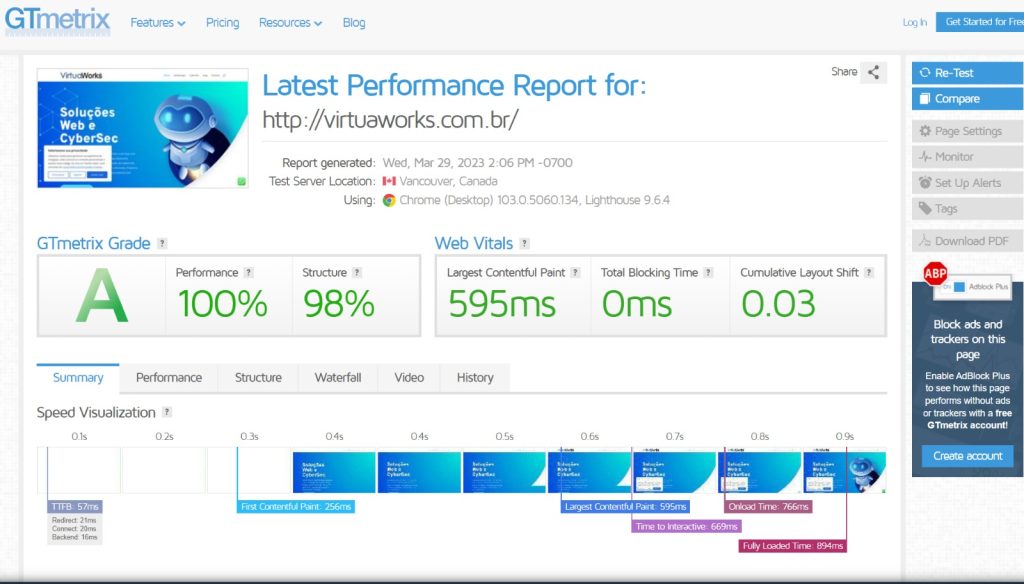Click the website screenshot thumbnail
The image size is (1024, 584).
point(142,128)
